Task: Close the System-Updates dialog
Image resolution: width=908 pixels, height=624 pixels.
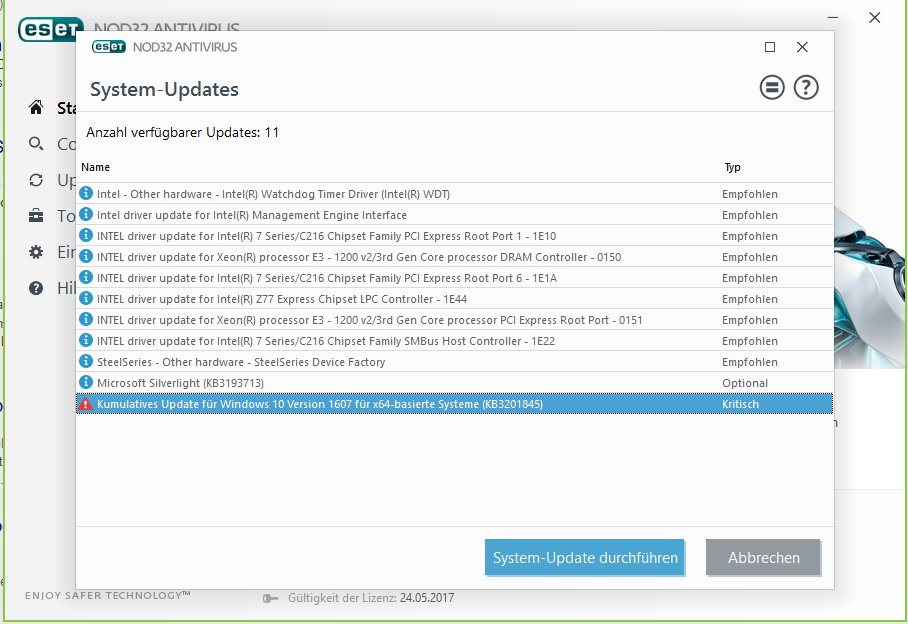Action: tap(802, 47)
